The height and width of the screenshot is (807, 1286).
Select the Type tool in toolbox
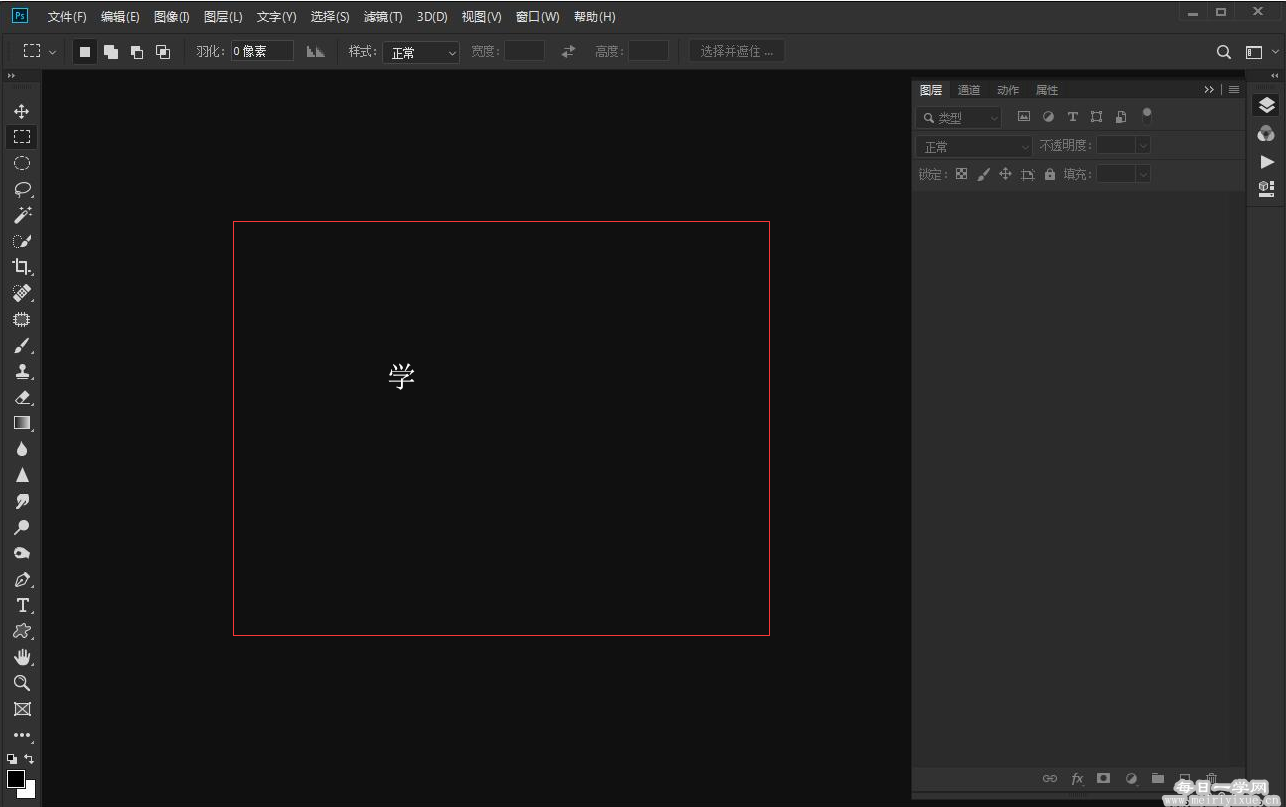point(21,605)
